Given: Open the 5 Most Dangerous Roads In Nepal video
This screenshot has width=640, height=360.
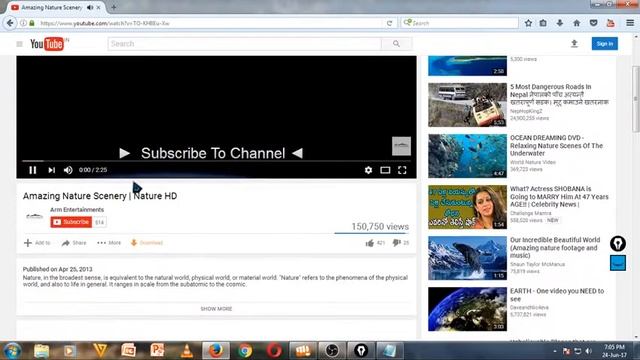Looking at the screenshot, I should [x=559, y=94].
